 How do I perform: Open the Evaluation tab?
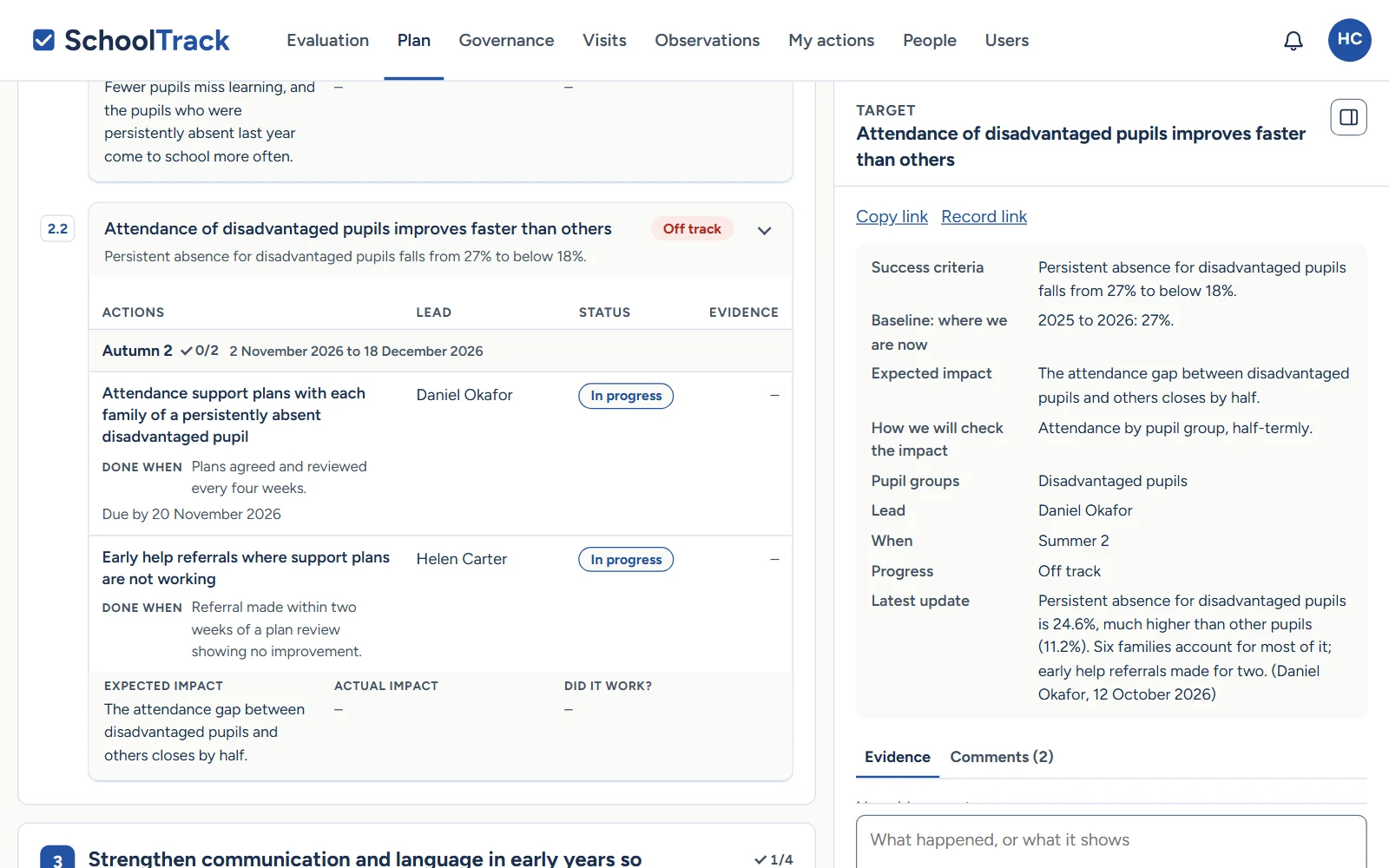tap(327, 40)
